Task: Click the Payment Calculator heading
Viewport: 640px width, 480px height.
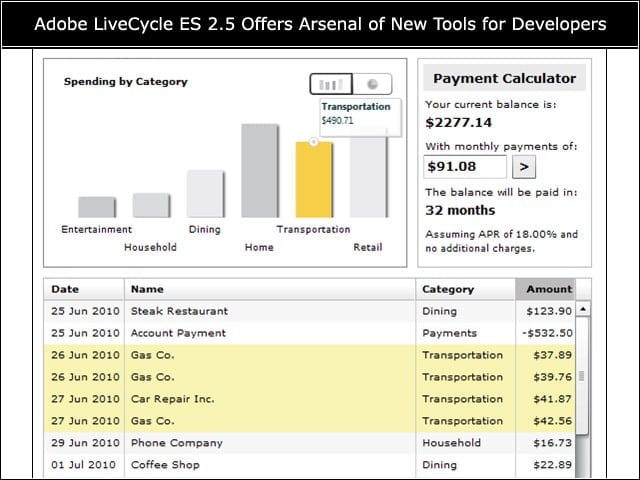Action: 504,78
